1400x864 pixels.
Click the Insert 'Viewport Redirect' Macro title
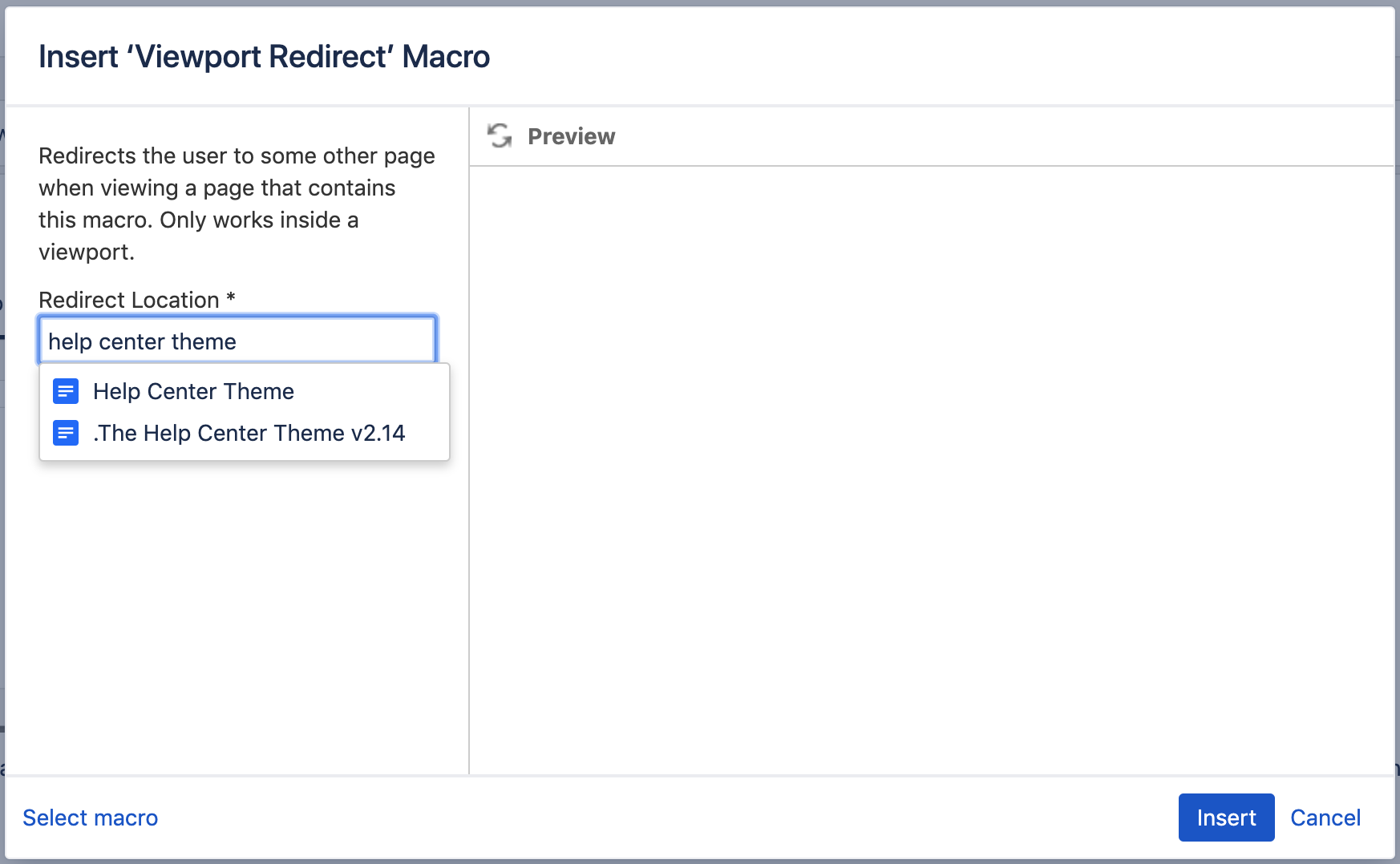tap(264, 57)
